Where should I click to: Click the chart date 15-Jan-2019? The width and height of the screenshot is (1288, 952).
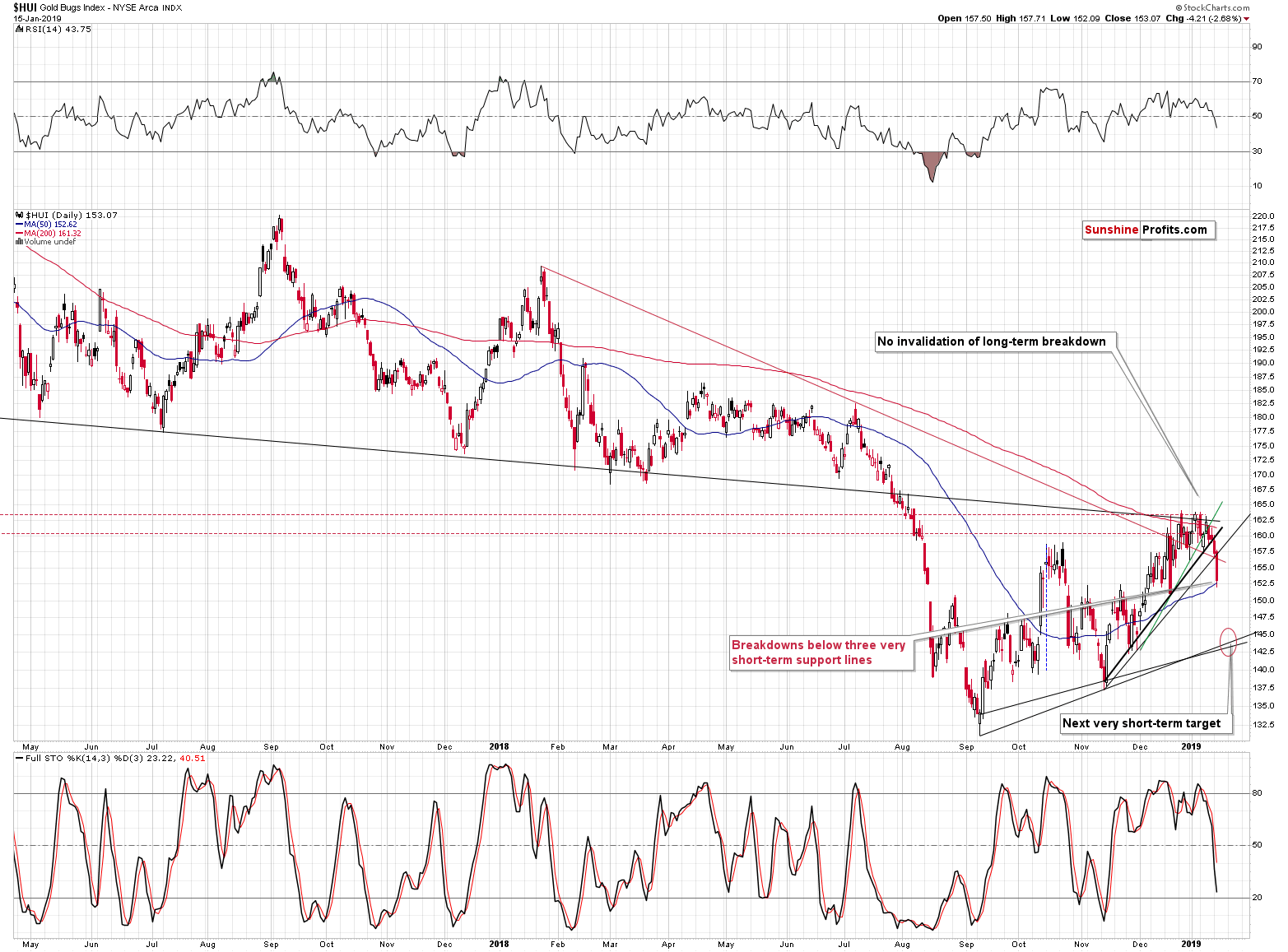[37, 18]
